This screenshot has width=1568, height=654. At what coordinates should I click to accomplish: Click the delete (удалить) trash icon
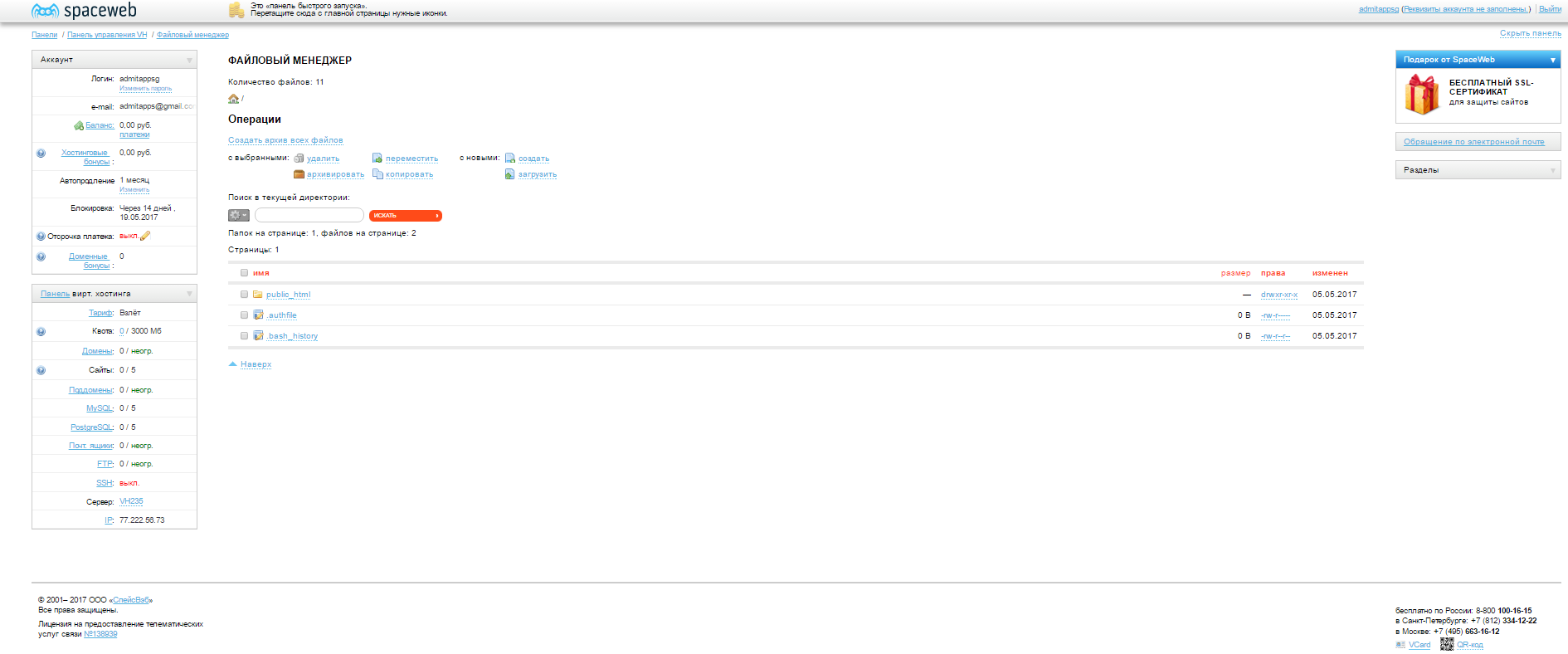coord(299,159)
